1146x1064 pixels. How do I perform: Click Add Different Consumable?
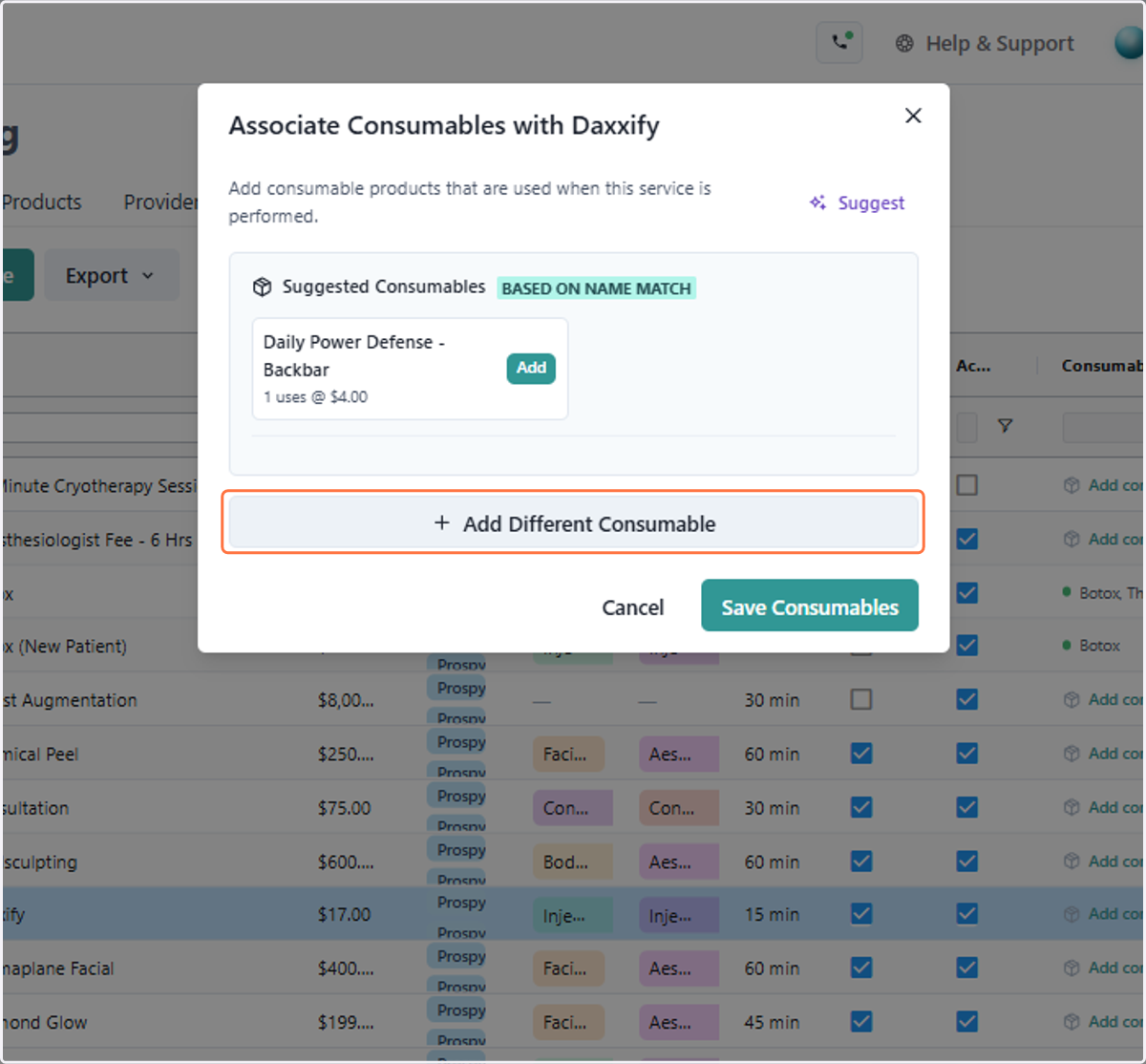pos(573,523)
